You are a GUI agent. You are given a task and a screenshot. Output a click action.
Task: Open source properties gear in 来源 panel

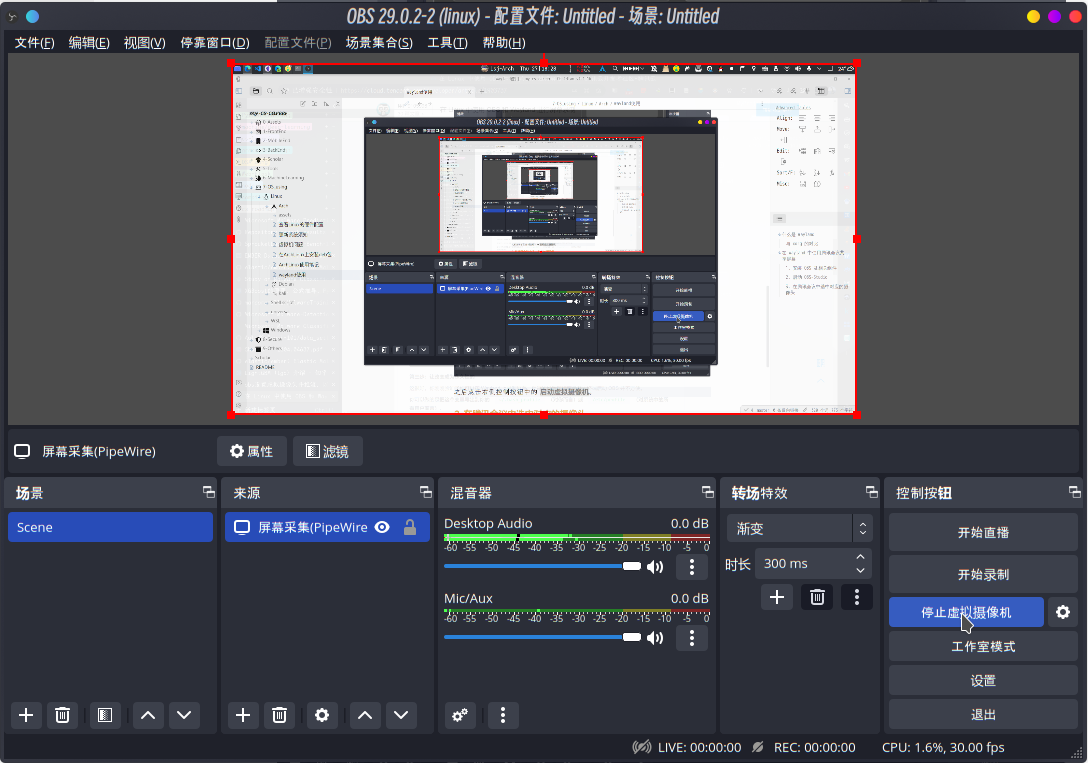pyautogui.click(x=321, y=715)
